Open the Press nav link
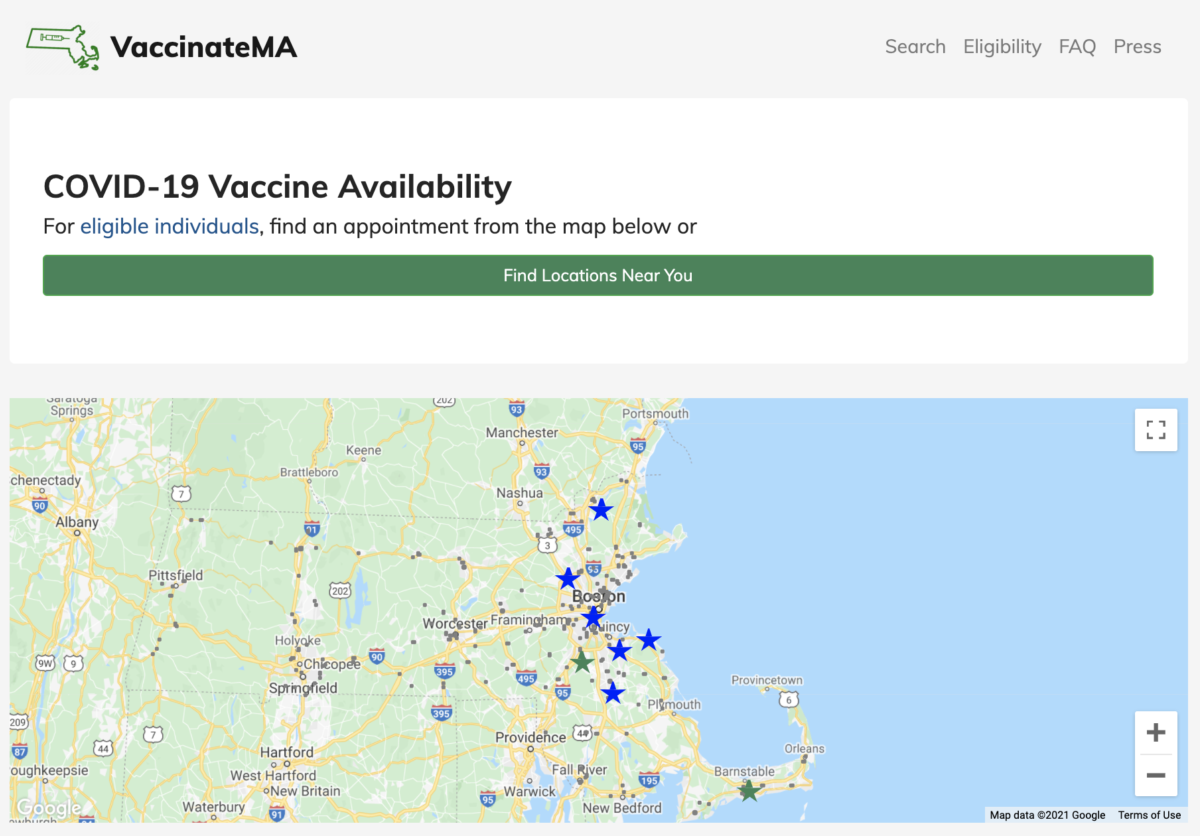This screenshot has height=836, width=1200. pyautogui.click(x=1137, y=47)
